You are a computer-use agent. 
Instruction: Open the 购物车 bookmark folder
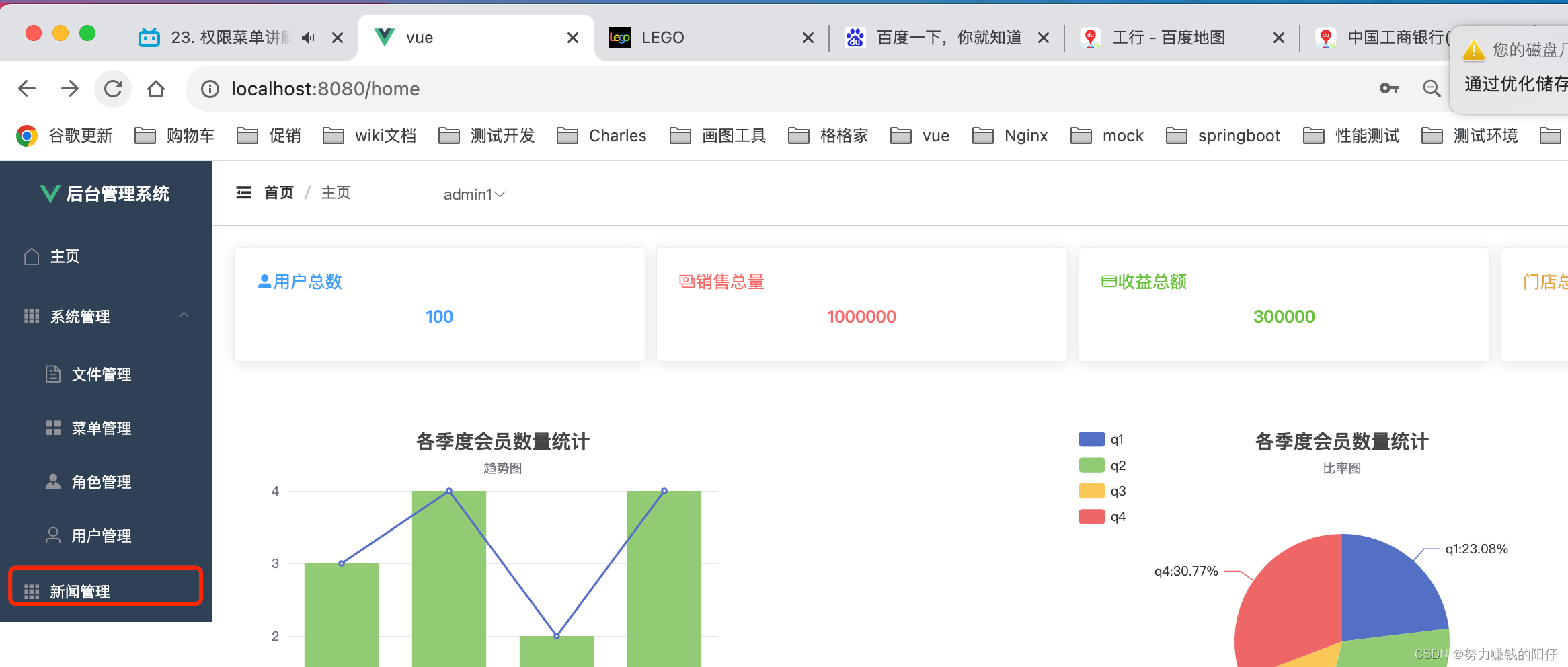click(x=175, y=136)
